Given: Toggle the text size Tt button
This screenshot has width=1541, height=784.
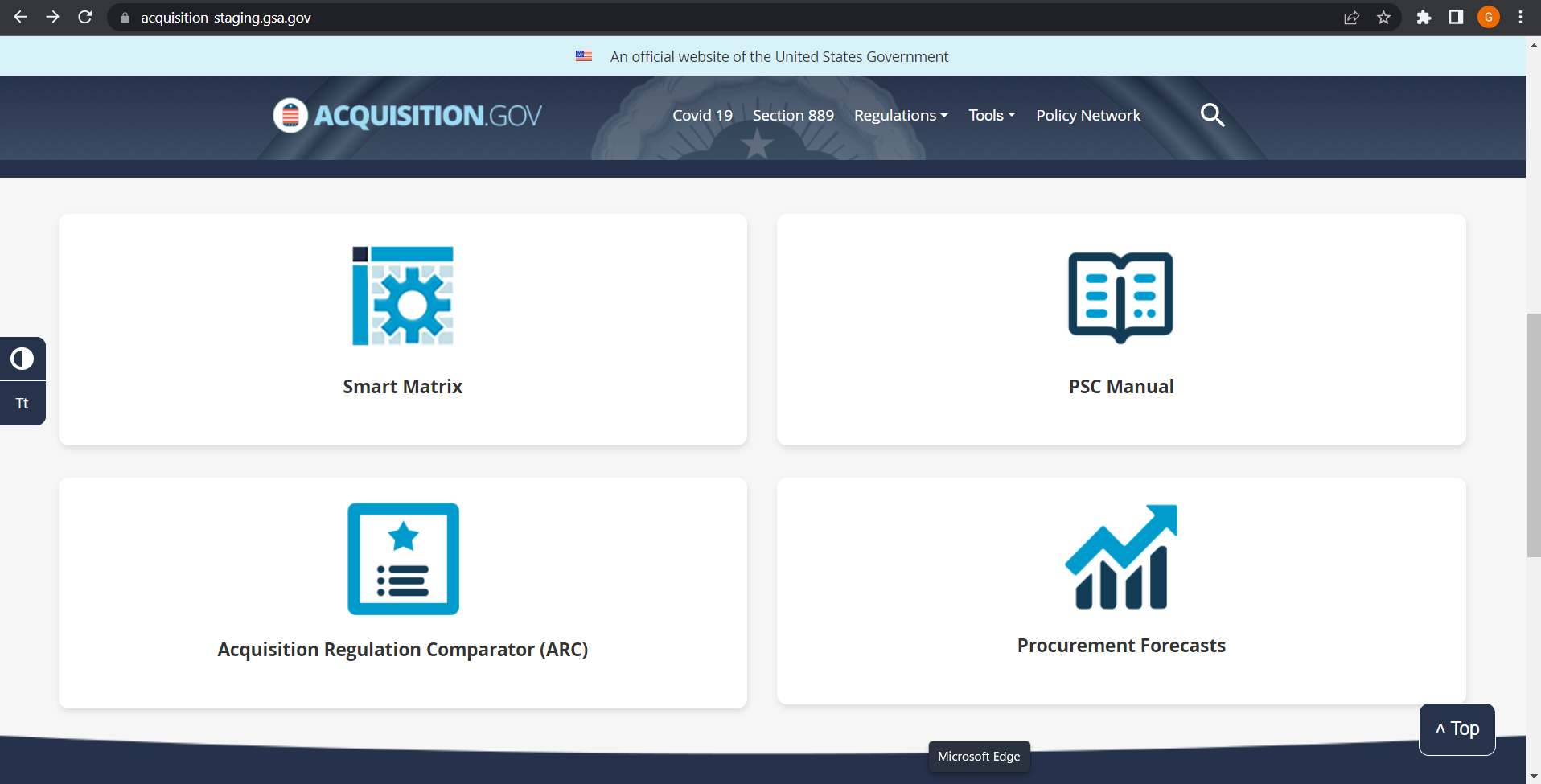Looking at the screenshot, I should [x=23, y=404].
